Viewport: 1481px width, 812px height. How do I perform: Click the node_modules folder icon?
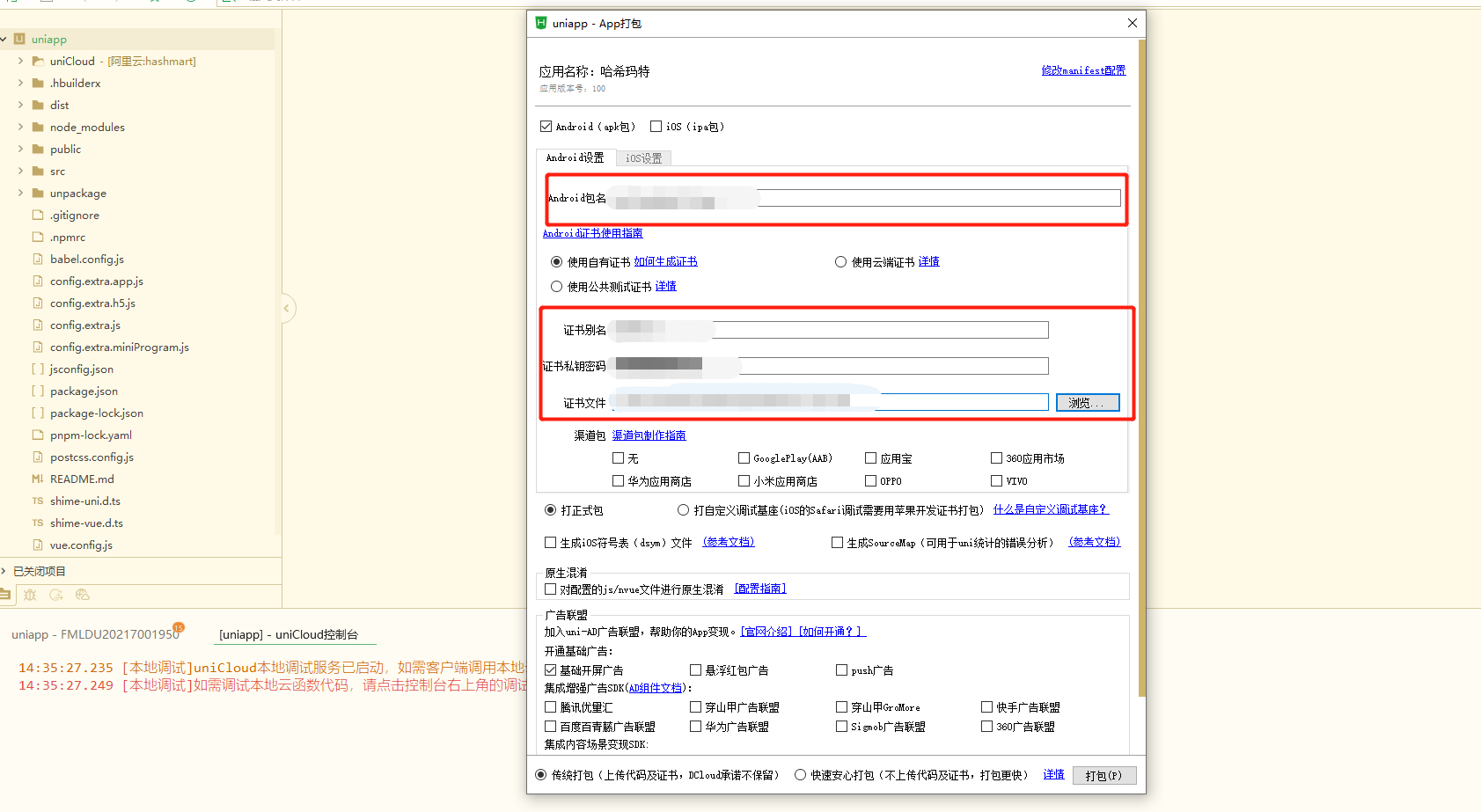pyautogui.click(x=38, y=128)
